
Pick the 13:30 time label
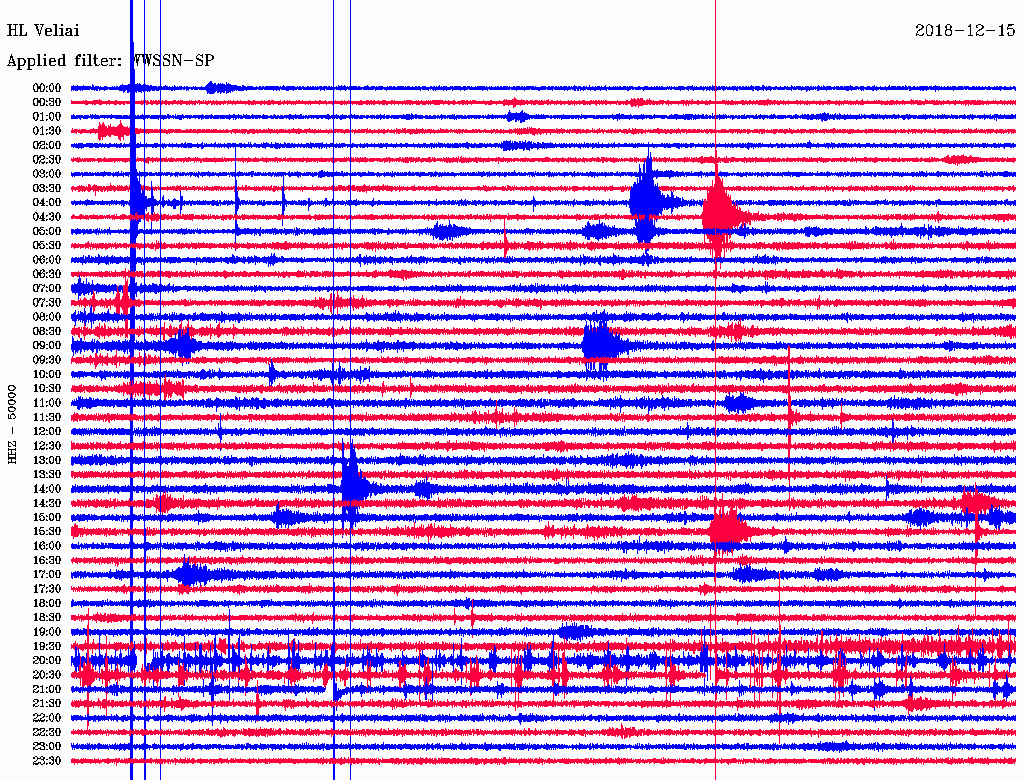pos(47,474)
